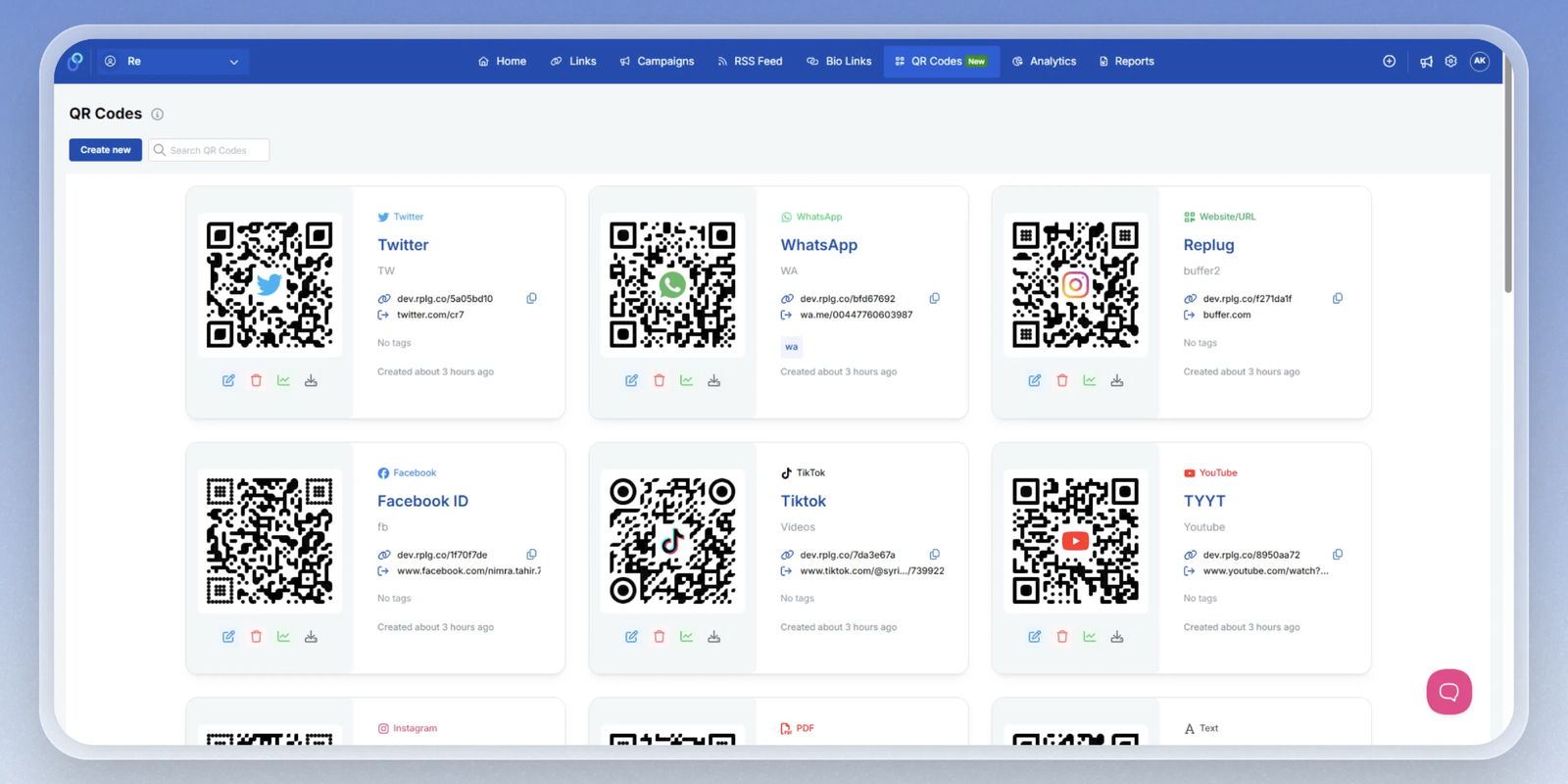Go to the Campaigns tab
The width and height of the screenshot is (1568, 784).
(657, 61)
